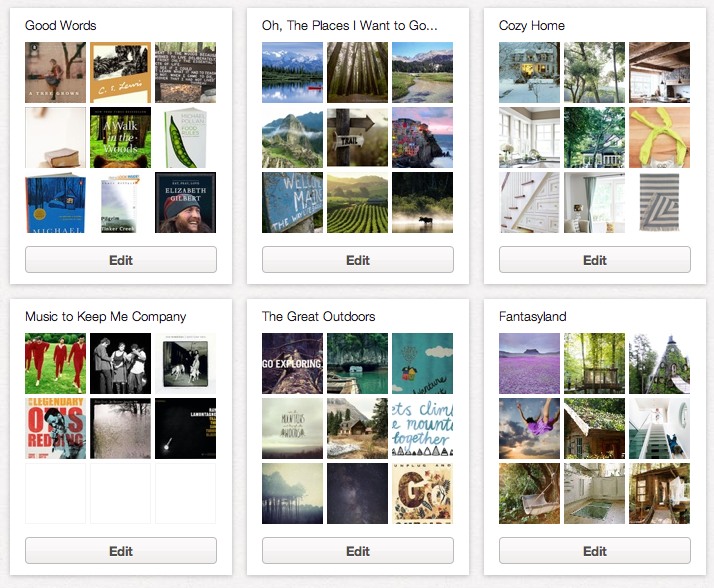Open the Welcome to Maine sign thumbnail

292,203
